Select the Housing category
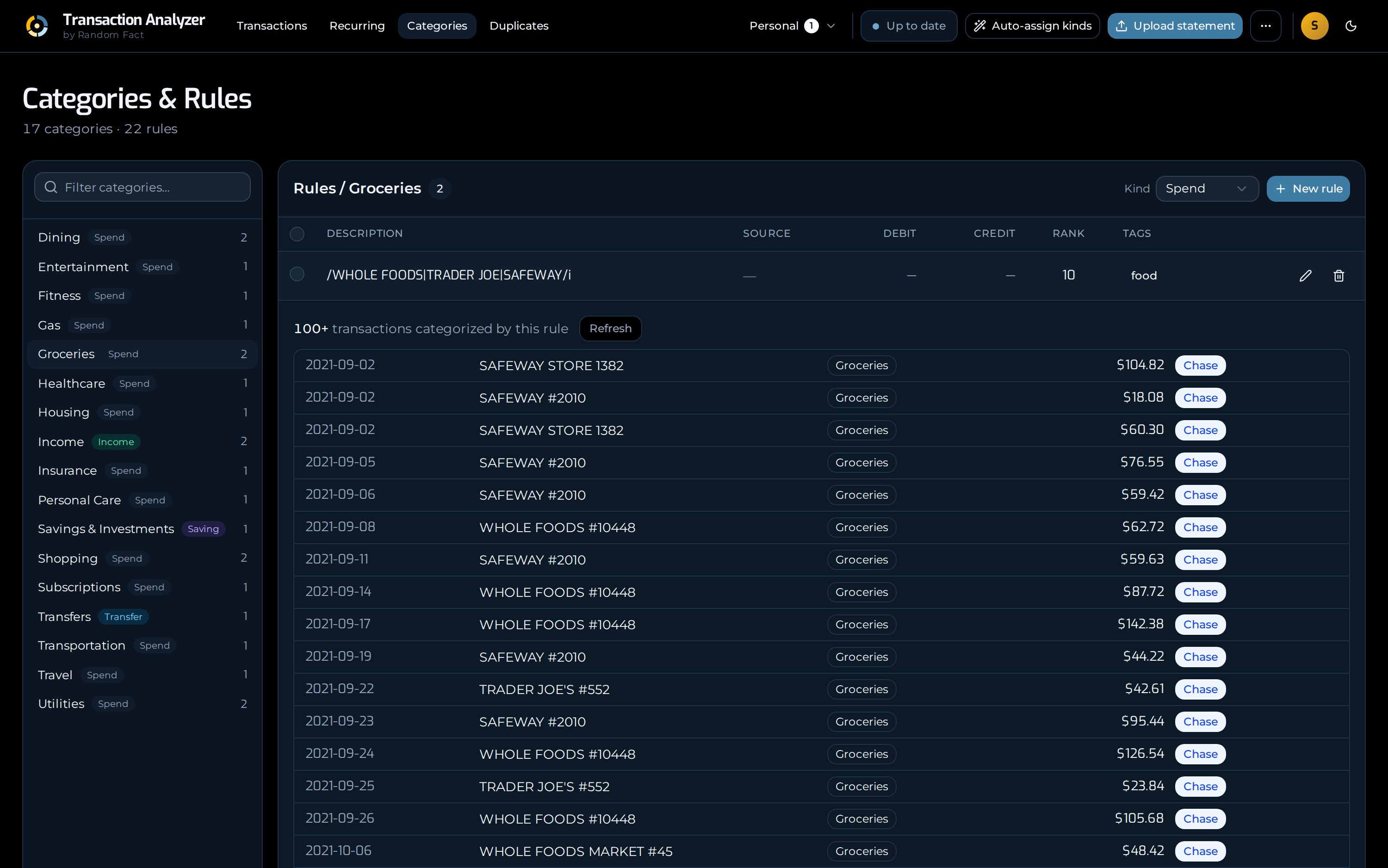 pos(143,412)
